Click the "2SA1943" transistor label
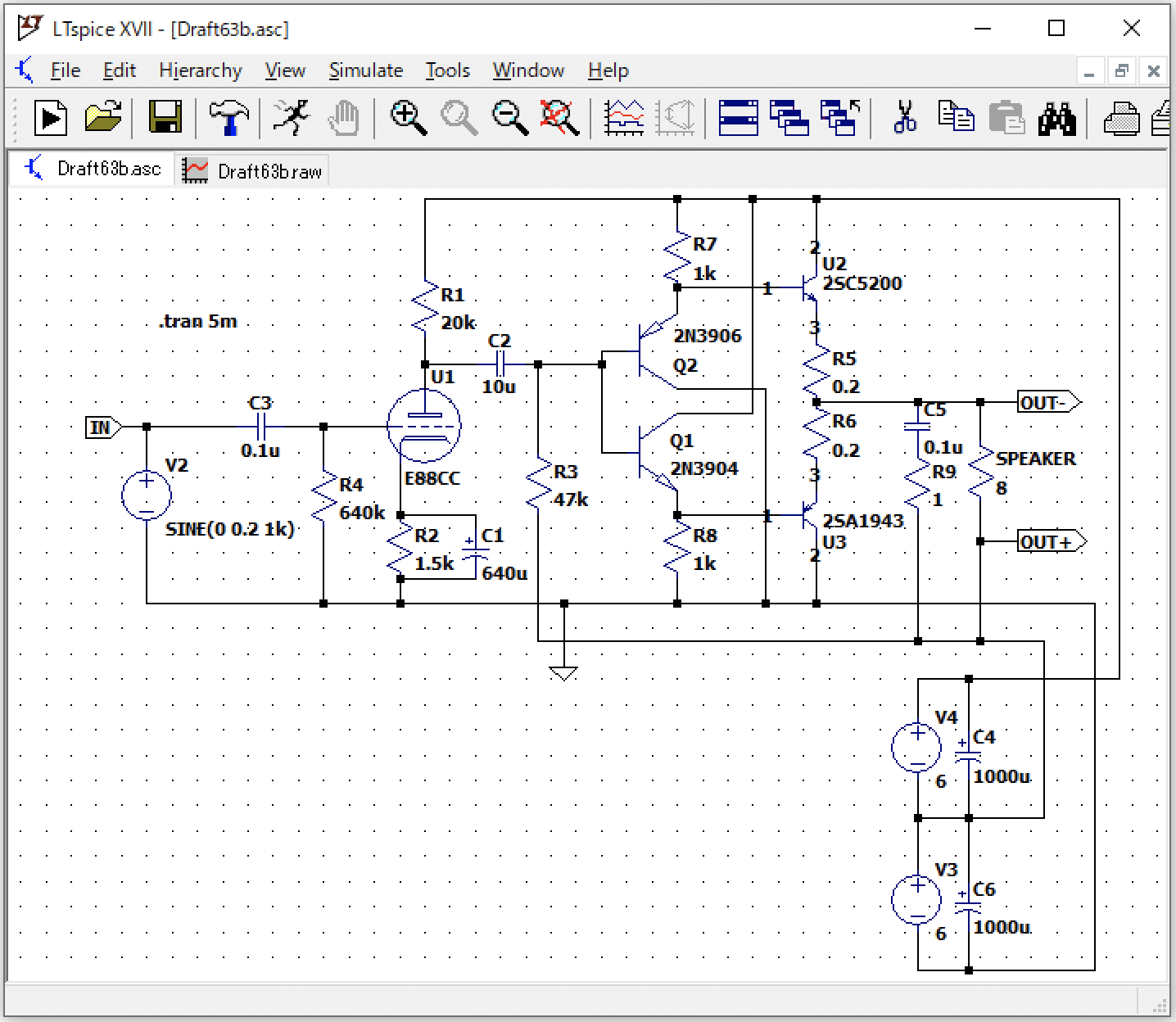 [863, 521]
